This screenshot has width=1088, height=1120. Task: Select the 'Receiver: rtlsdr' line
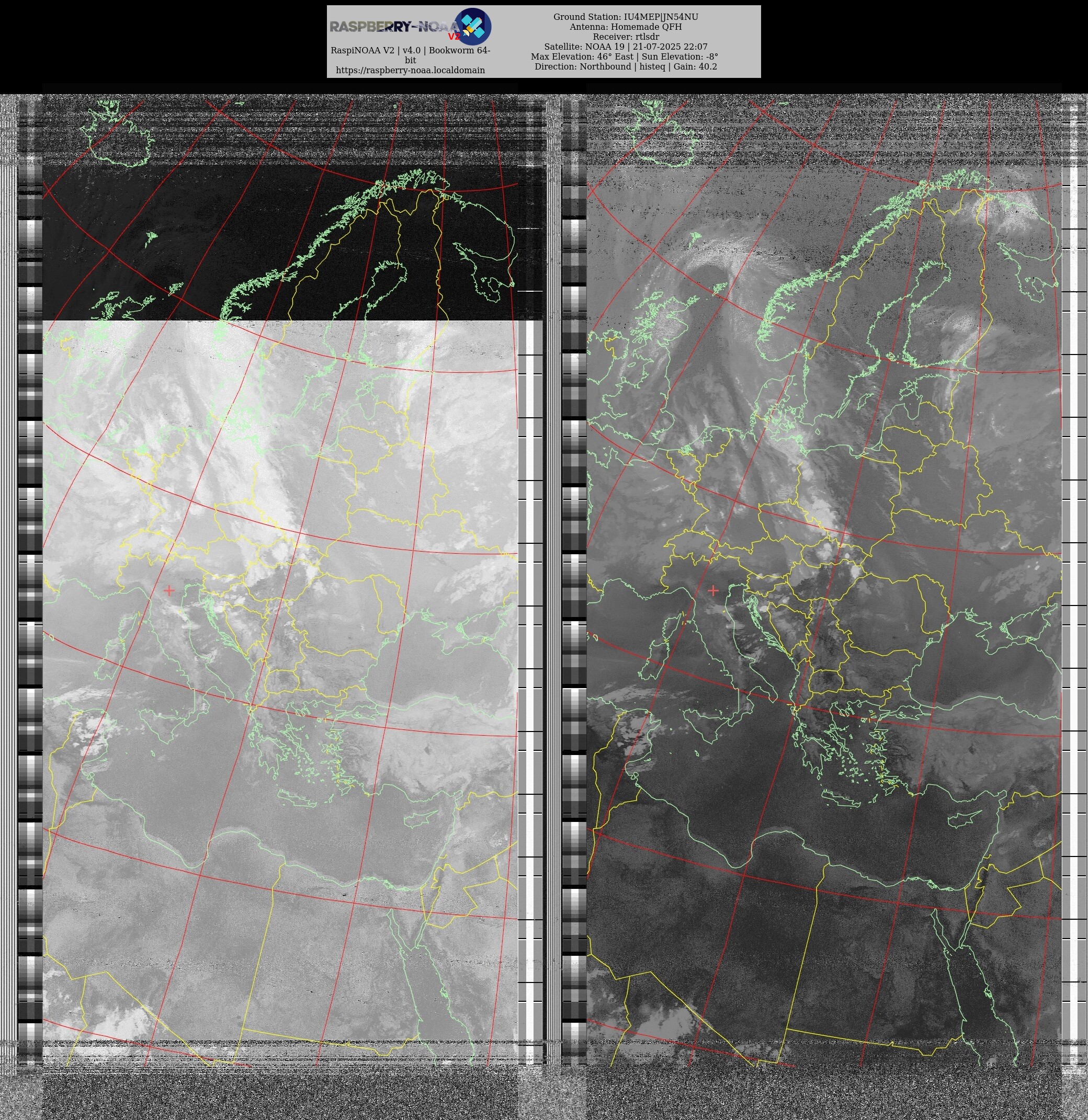(x=625, y=37)
